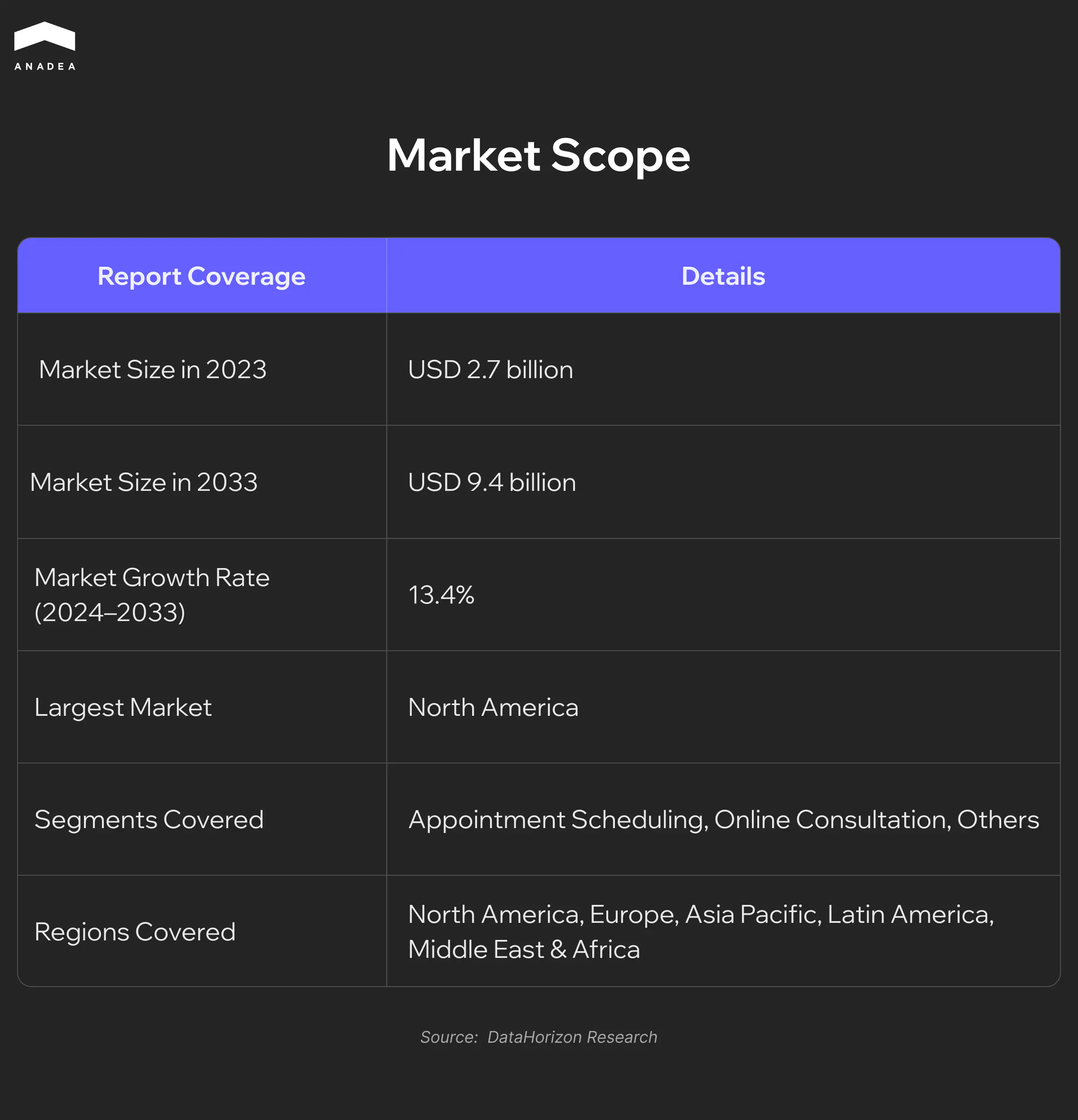The height and width of the screenshot is (1120, 1078).
Task: Click the Segments Covered label
Action: click(x=149, y=820)
